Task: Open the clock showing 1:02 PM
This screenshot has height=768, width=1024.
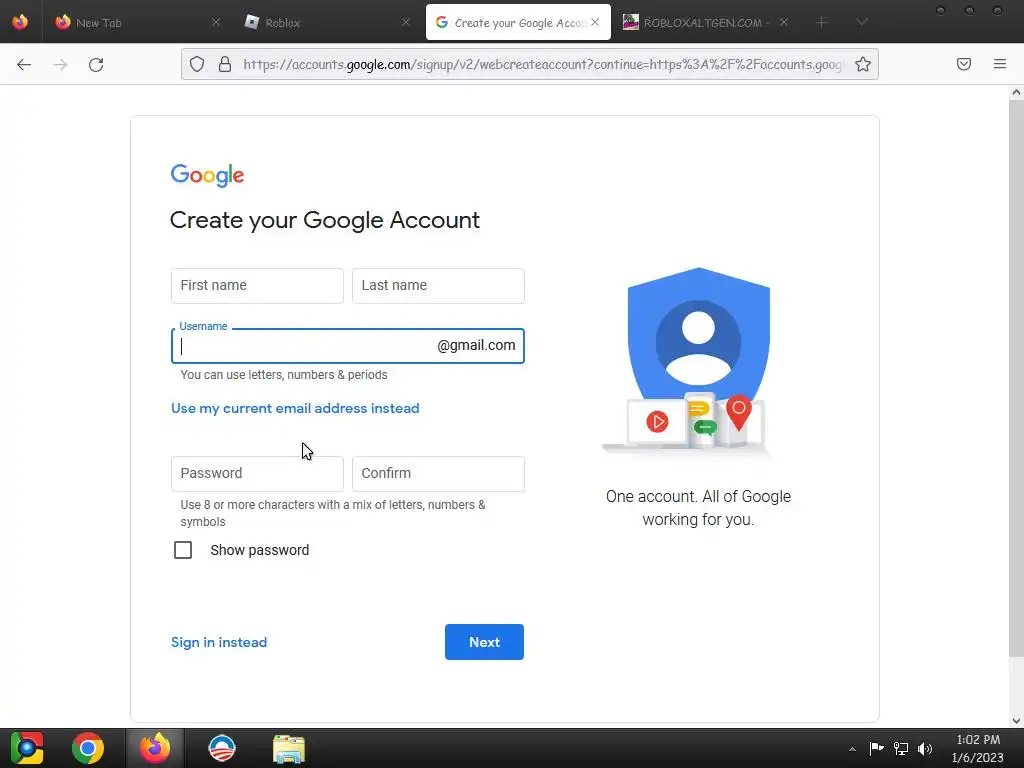Action: point(978,748)
